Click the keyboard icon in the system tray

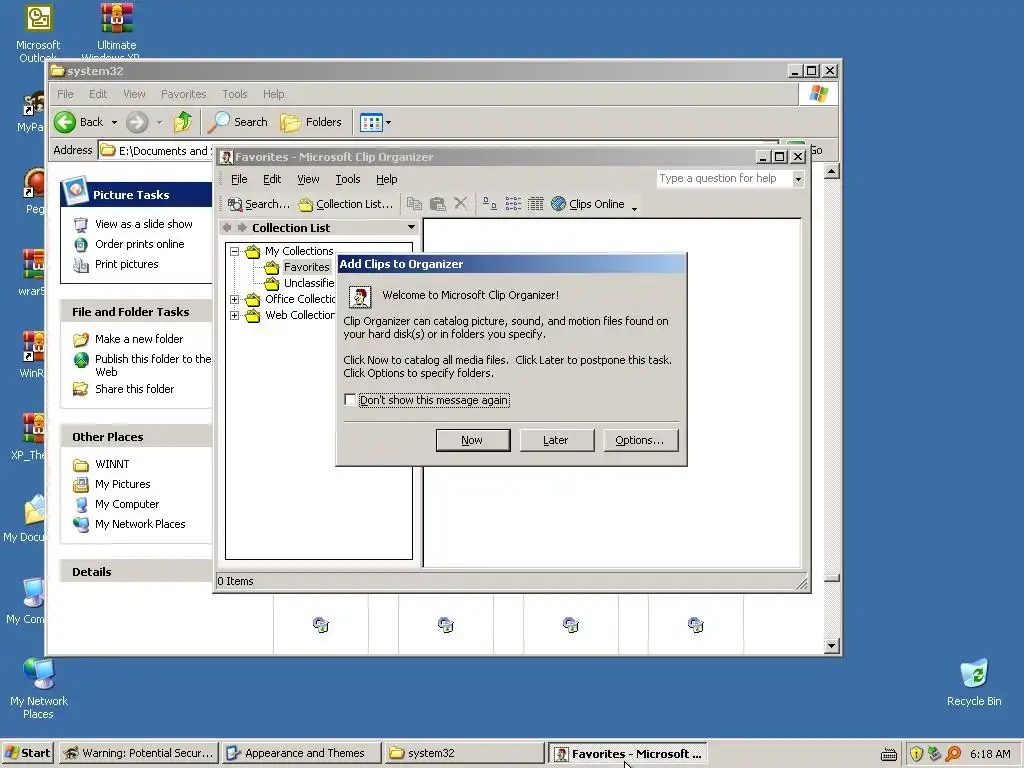(889, 755)
